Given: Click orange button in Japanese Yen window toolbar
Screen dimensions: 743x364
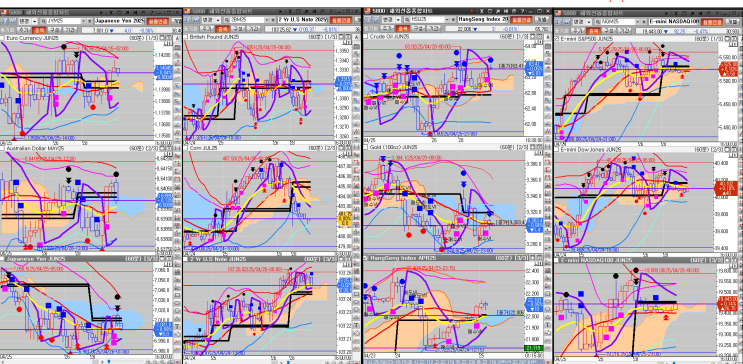Looking at the screenshot, I should pyautogui.click(x=158, y=21).
